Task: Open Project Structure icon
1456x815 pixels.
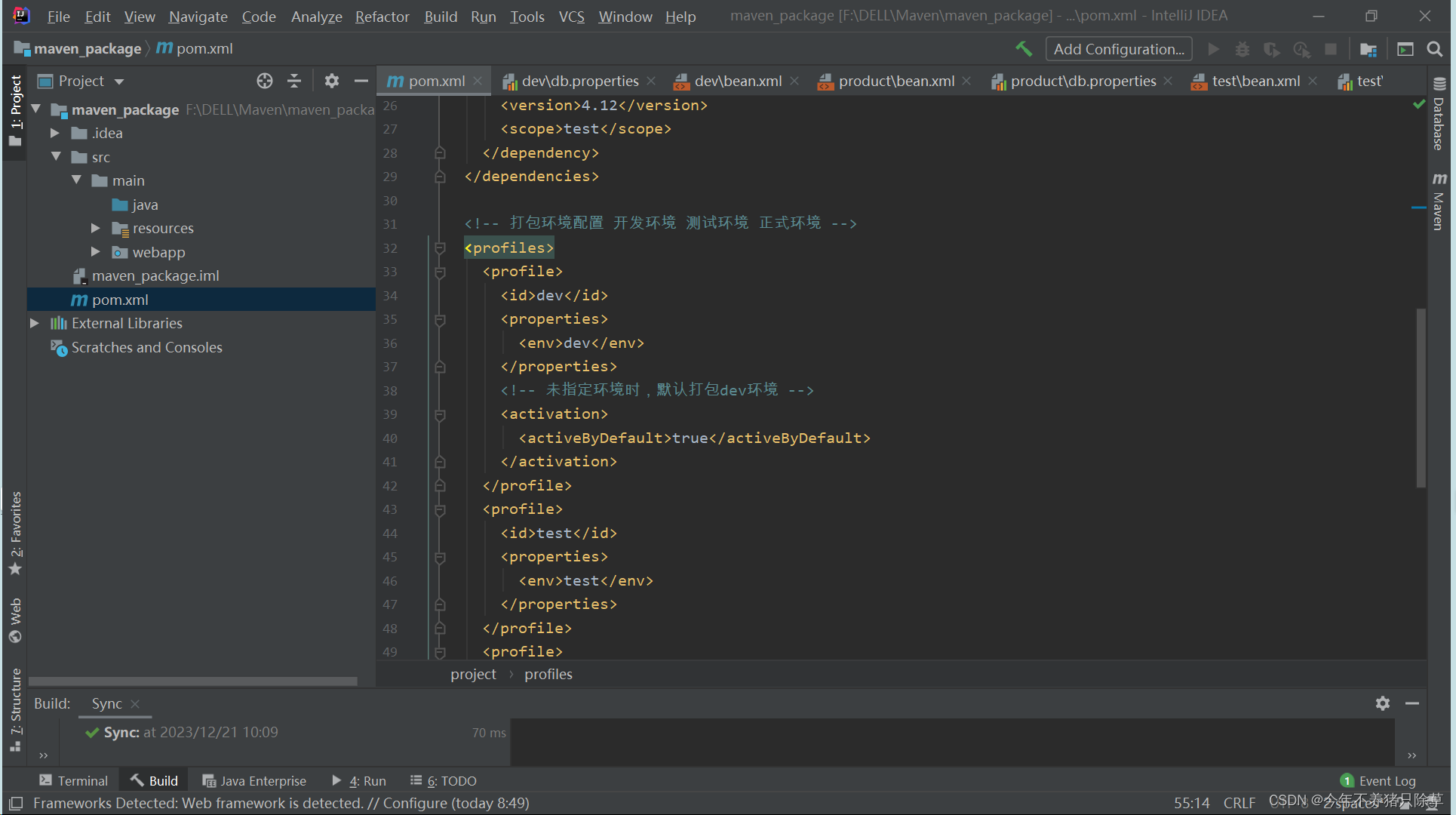Action: point(1368,49)
